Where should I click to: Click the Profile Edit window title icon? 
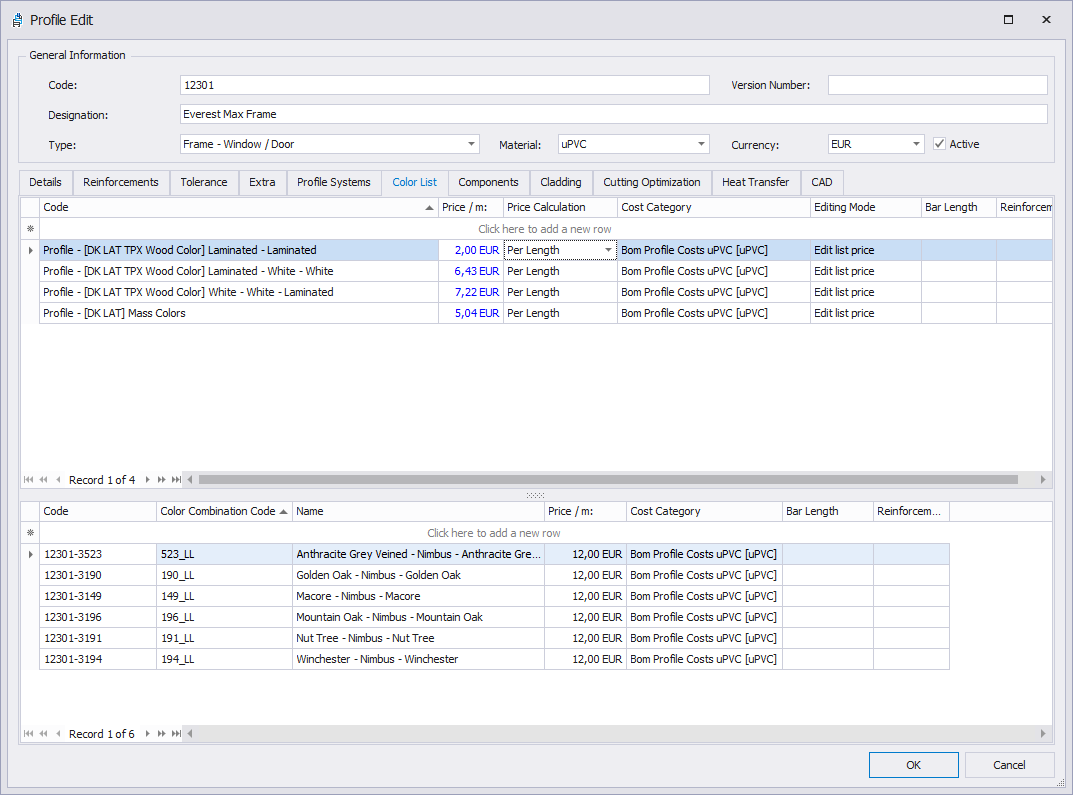click(17, 20)
